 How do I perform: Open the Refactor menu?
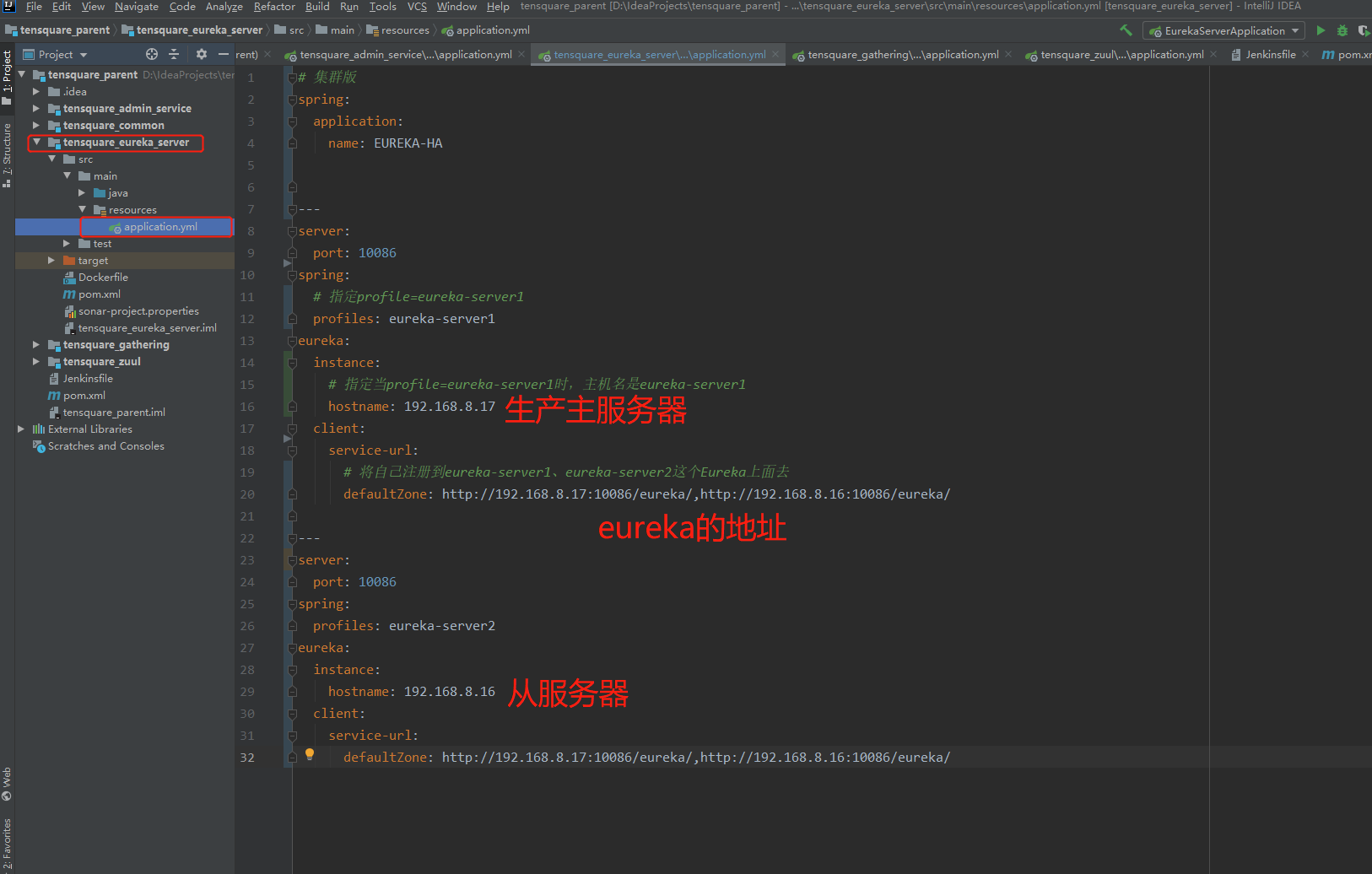[274, 7]
